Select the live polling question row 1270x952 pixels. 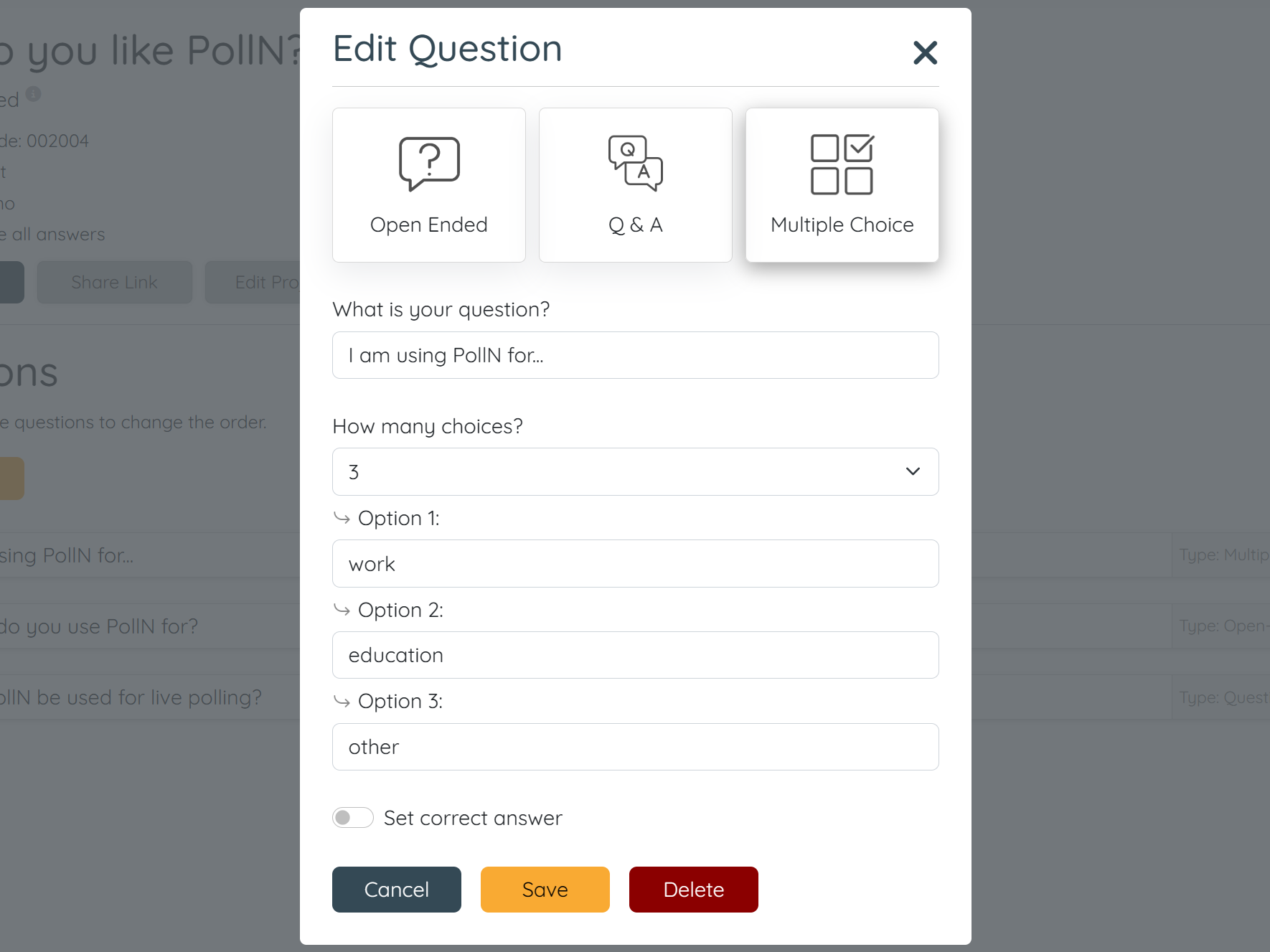144,697
